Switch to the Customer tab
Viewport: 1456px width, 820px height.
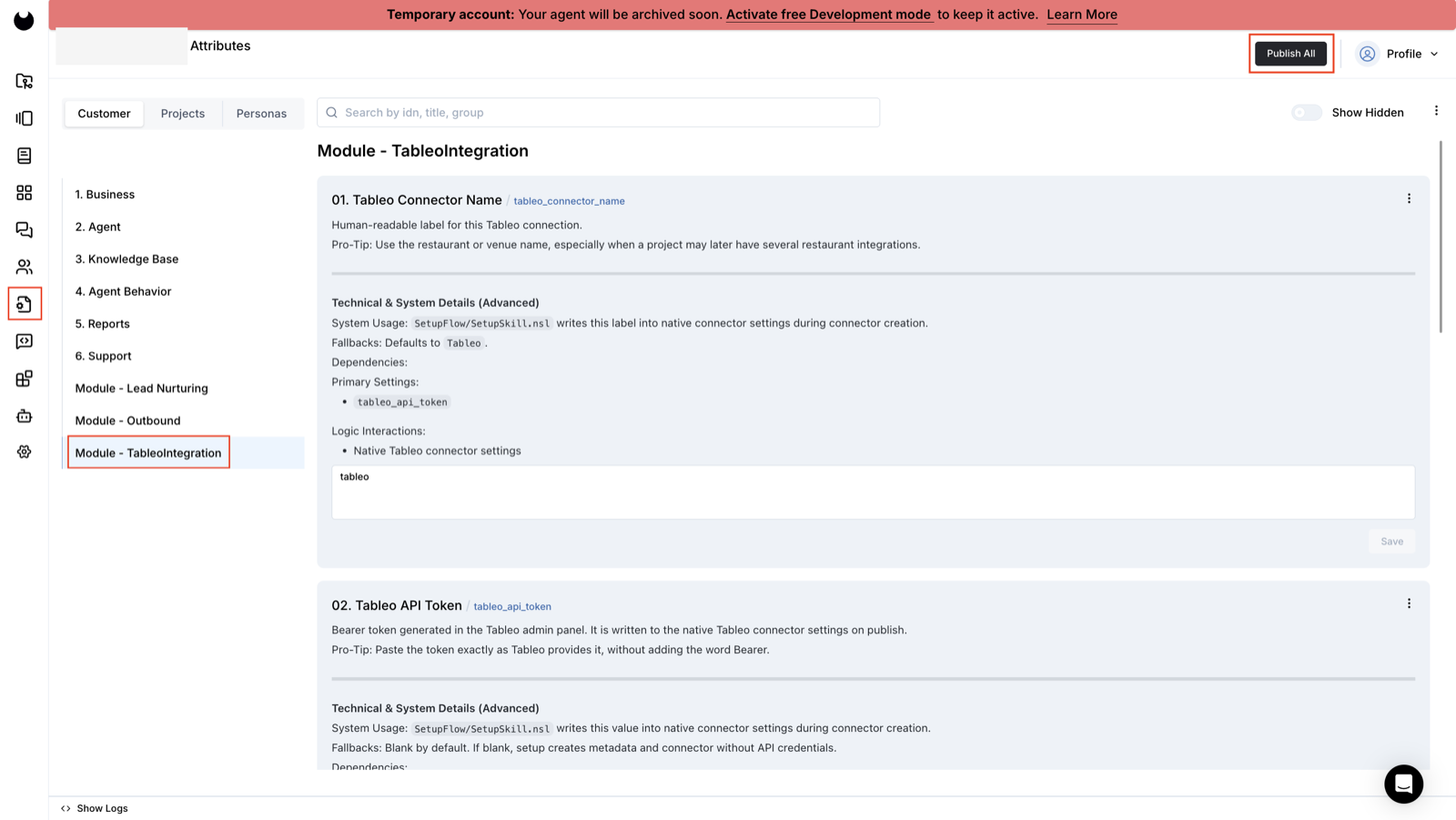104,114
